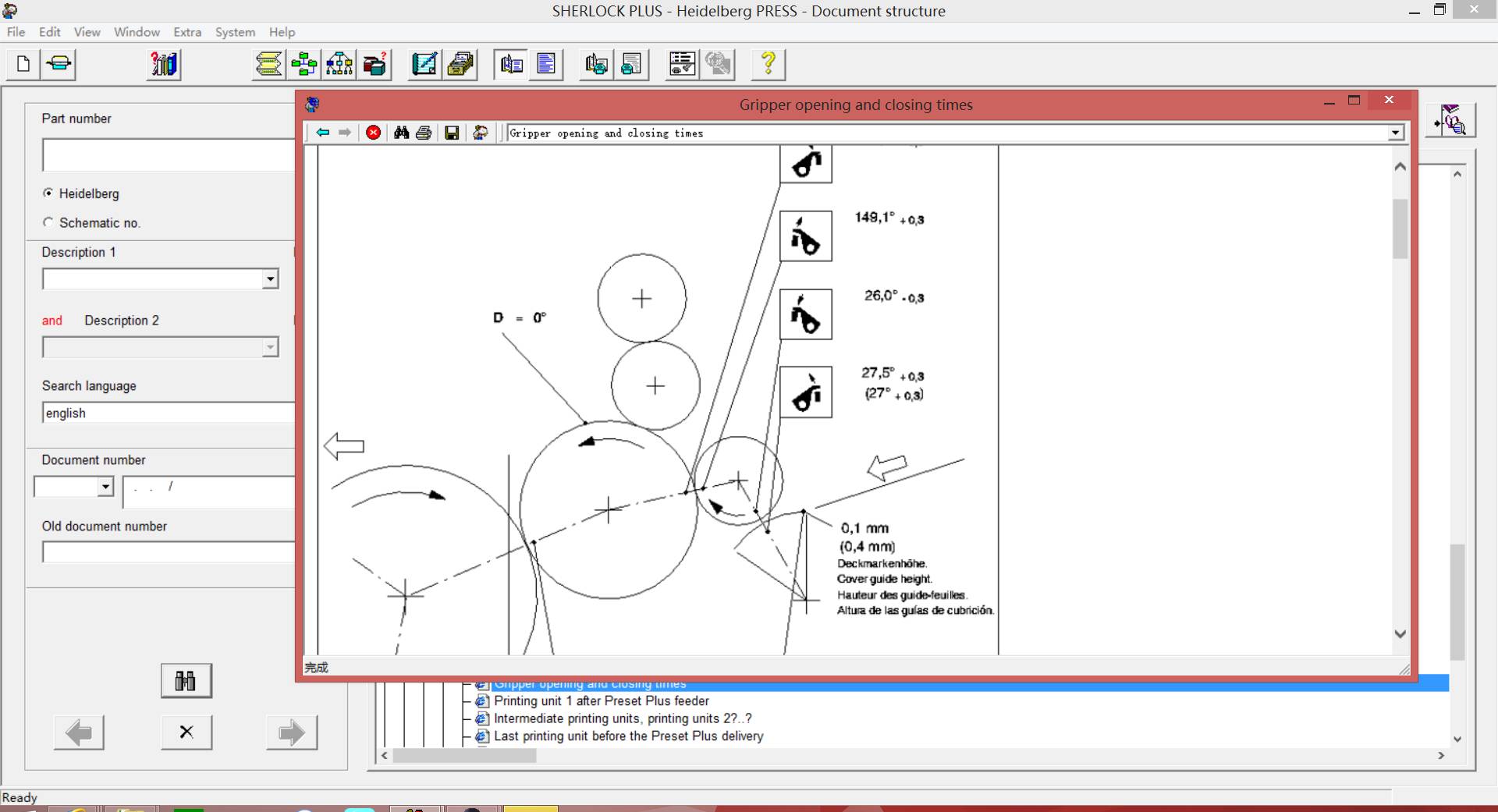
Task: Click the cartoon character icon in the Gripper window toolbar
Action: tap(481, 133)
